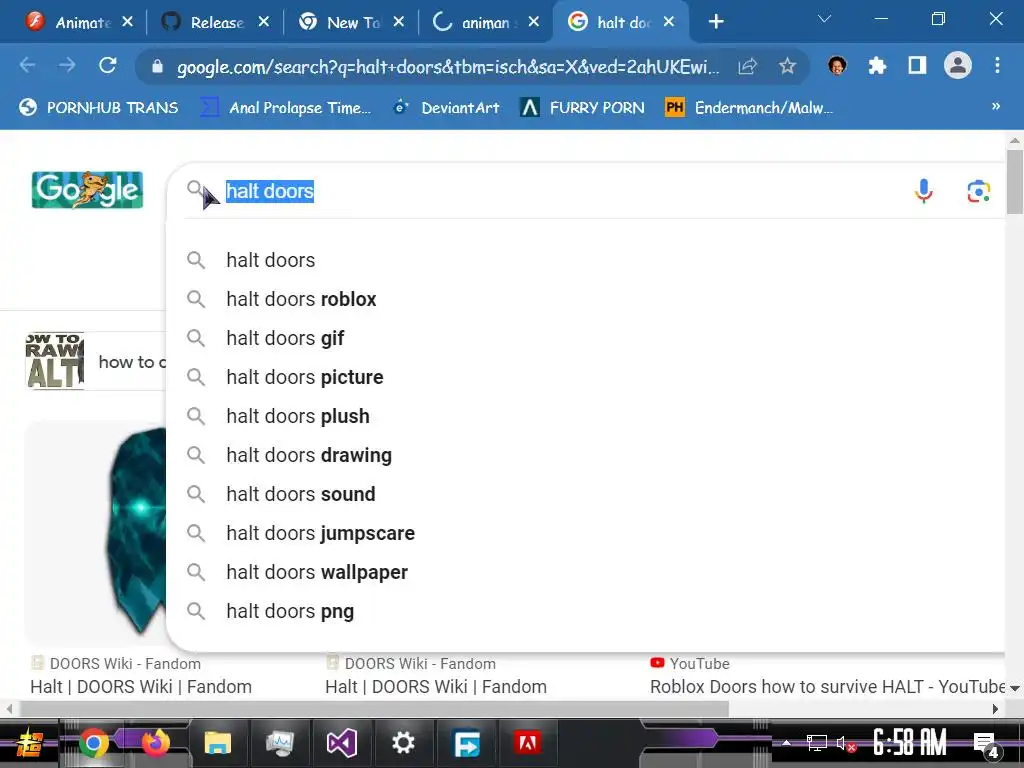This screenshot has height=768, width=1024.
Task: Open the 6:58 AM clock
Action: (910, 743)
